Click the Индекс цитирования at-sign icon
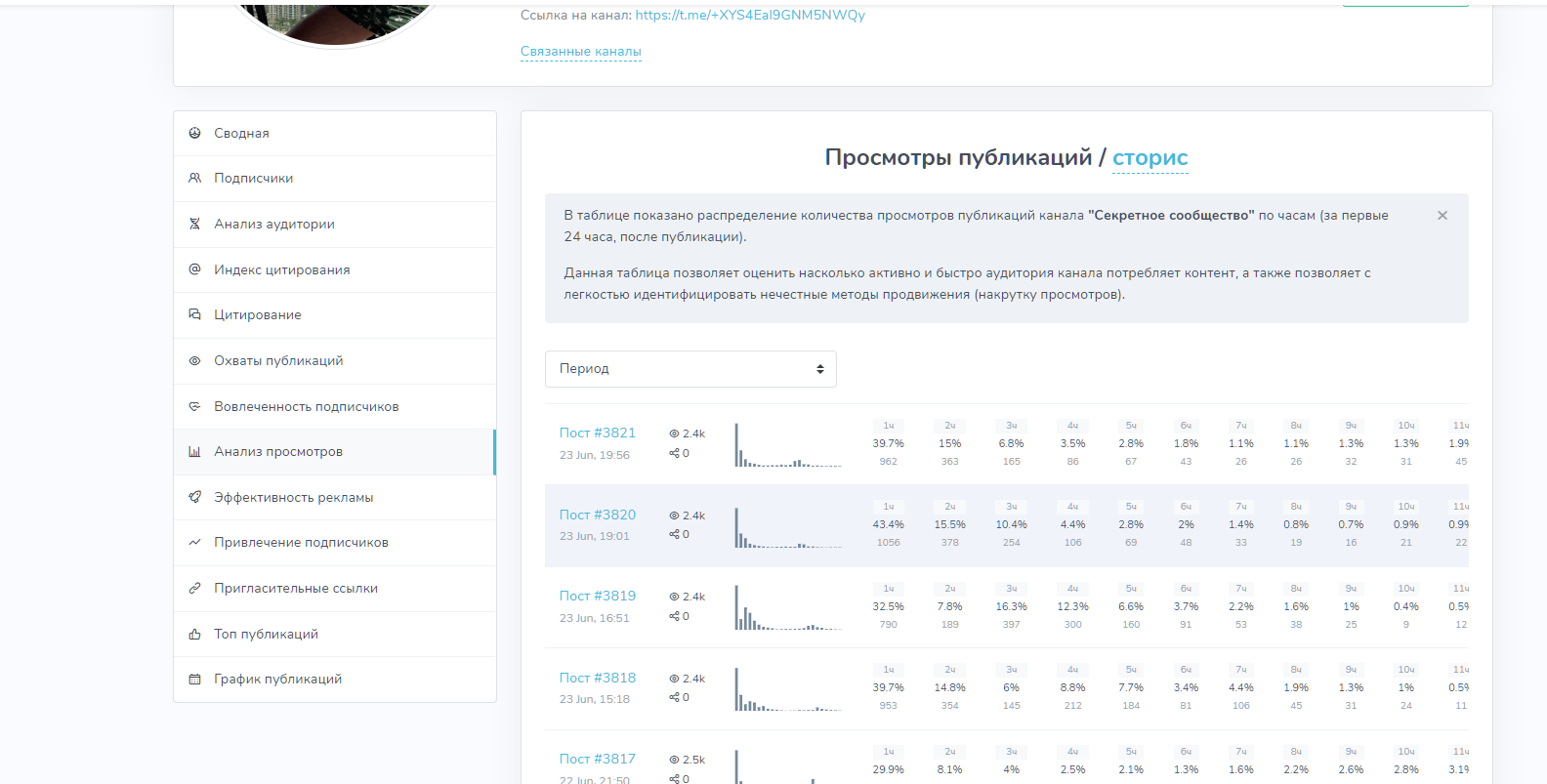Image resolution: width=1547 pixels, height=784 pixels. [194, 268]
